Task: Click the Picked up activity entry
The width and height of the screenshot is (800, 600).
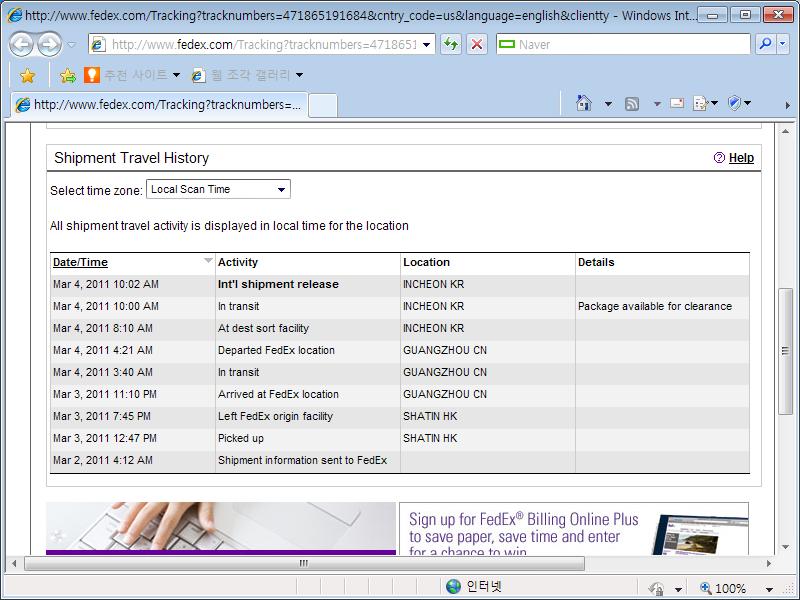Action: point(241,438)
